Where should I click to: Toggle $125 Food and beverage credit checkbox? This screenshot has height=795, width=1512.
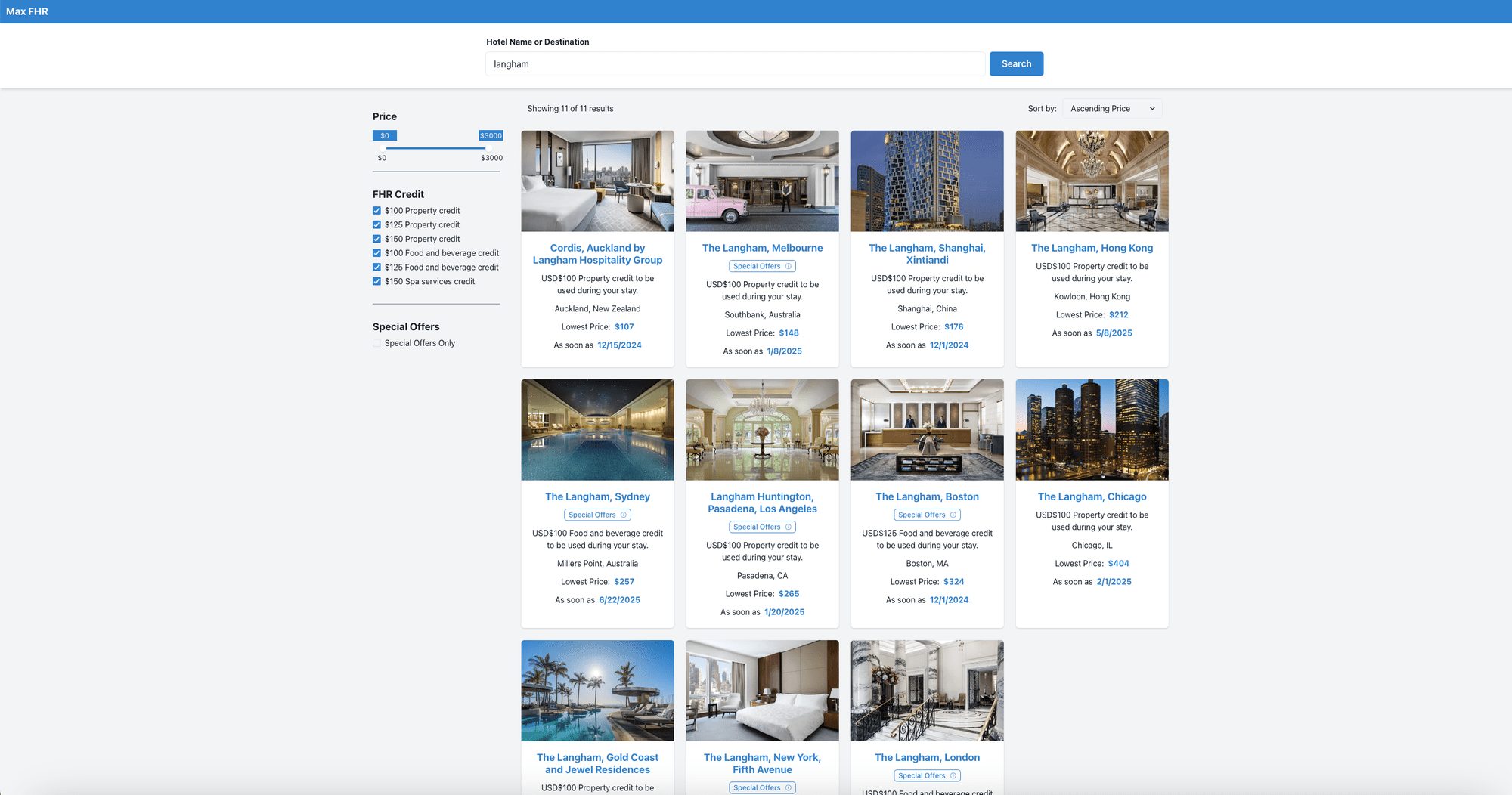click(x=376, y=267)
